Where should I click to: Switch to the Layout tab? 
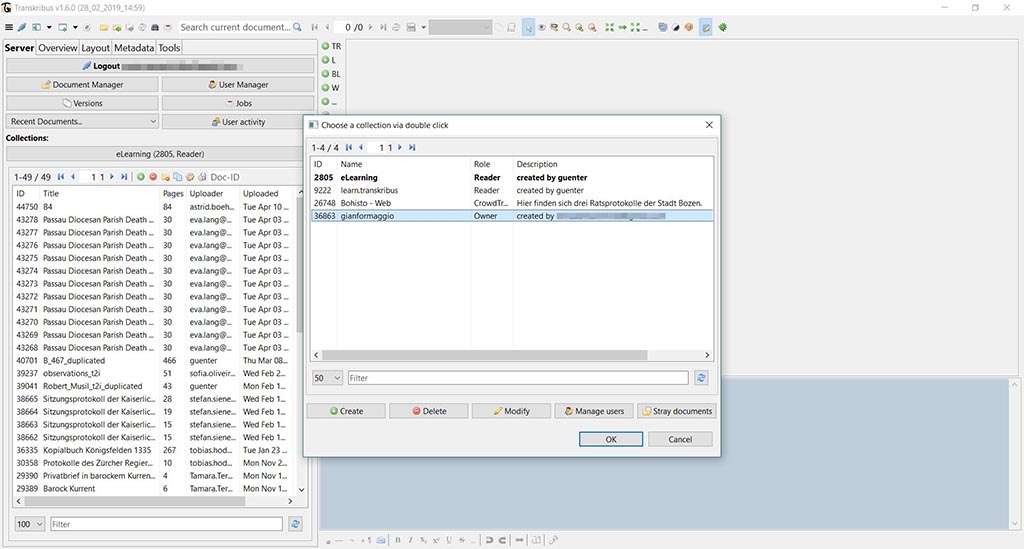tap(95, 48)
